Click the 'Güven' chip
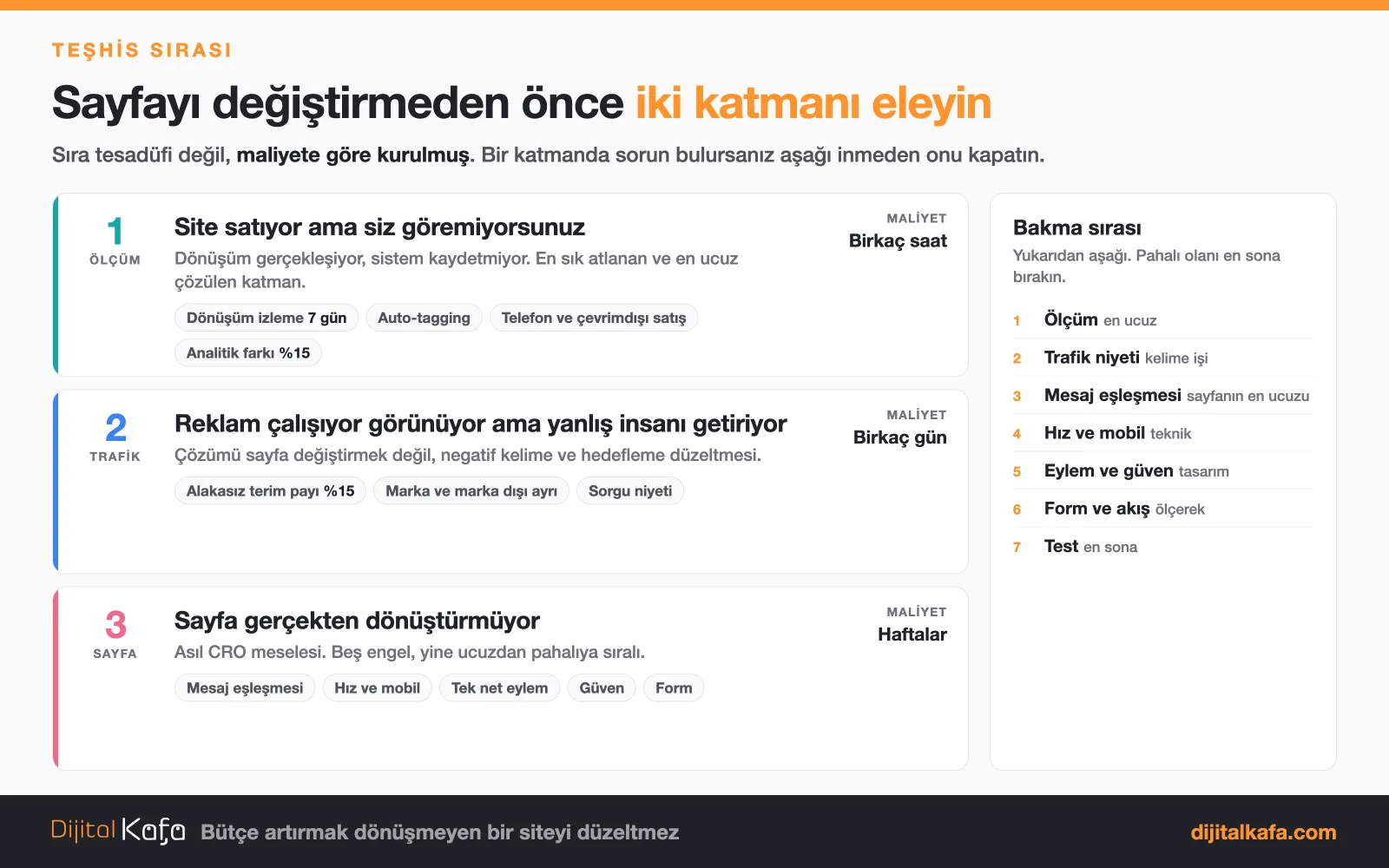This screenshot has height=868, width=1389. click(602, 687)
